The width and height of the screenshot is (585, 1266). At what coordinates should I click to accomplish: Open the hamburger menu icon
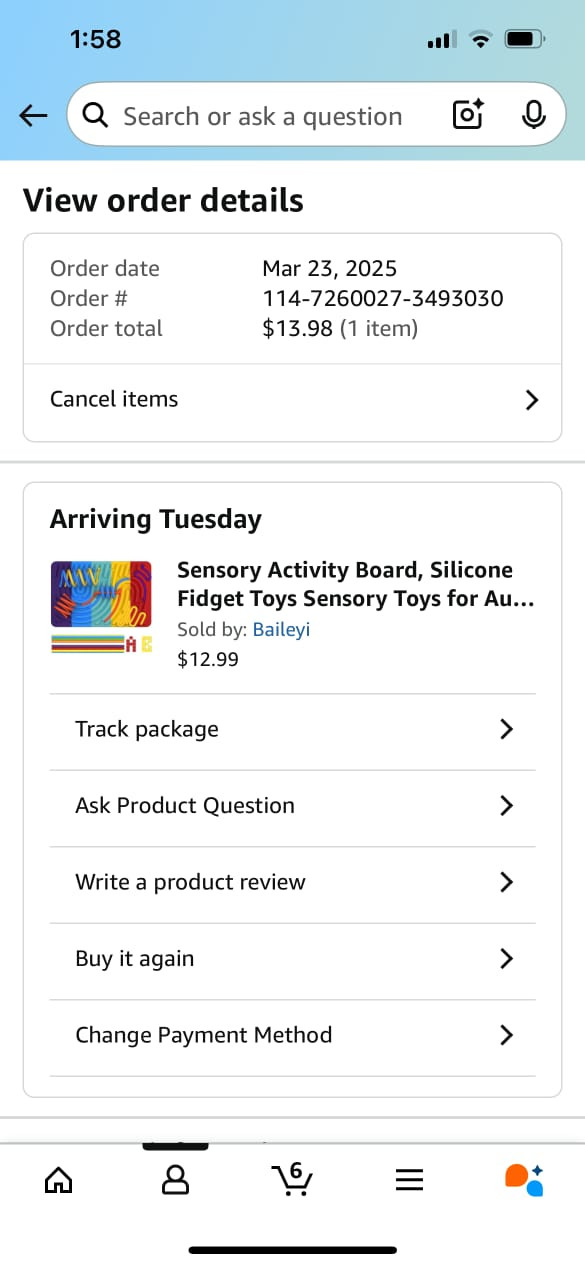[409, 1181]
